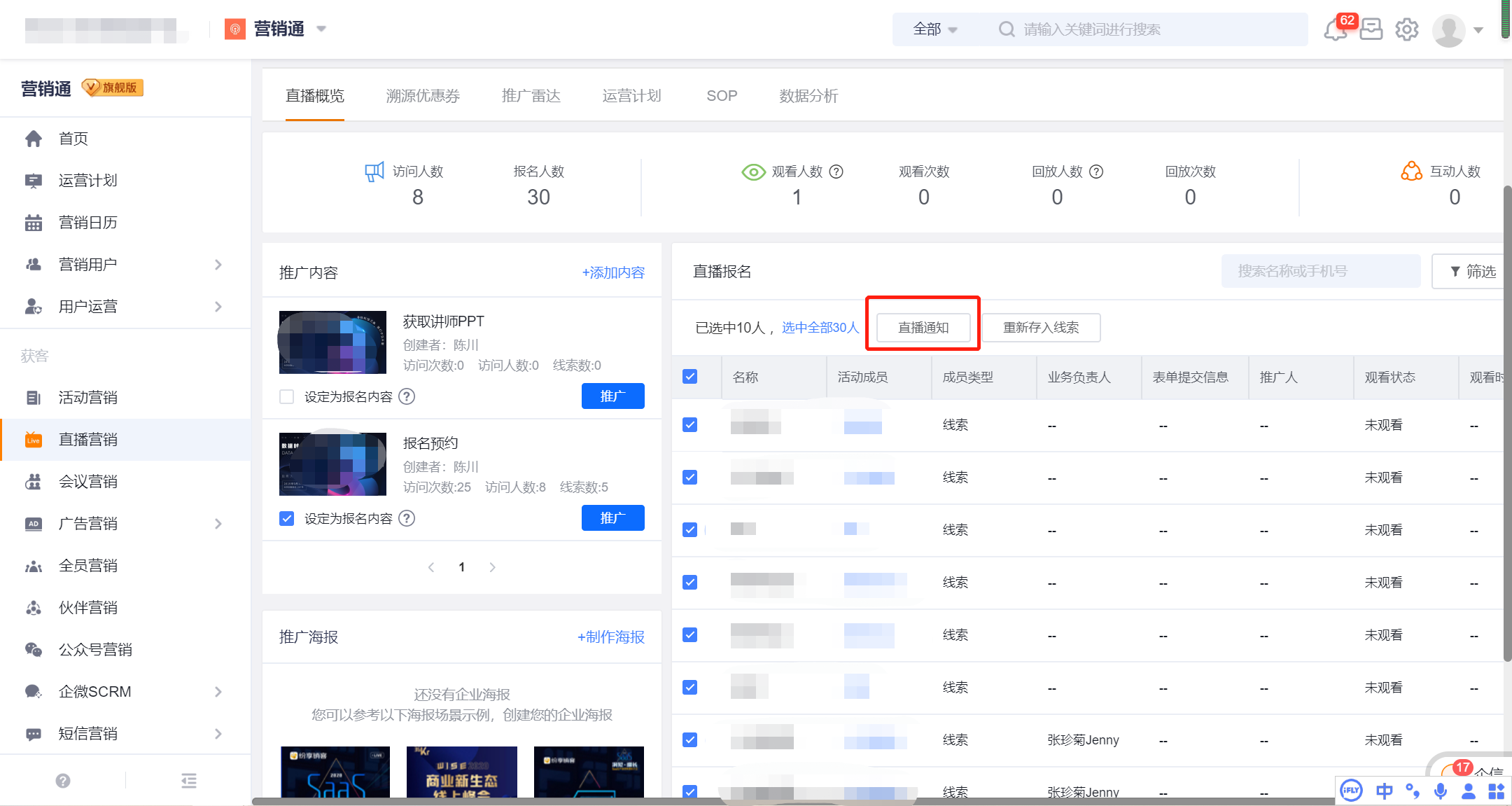The image size is (1512, 806).
Task: Click the microphone icon in IME bar
Action: click(1441, 791)
